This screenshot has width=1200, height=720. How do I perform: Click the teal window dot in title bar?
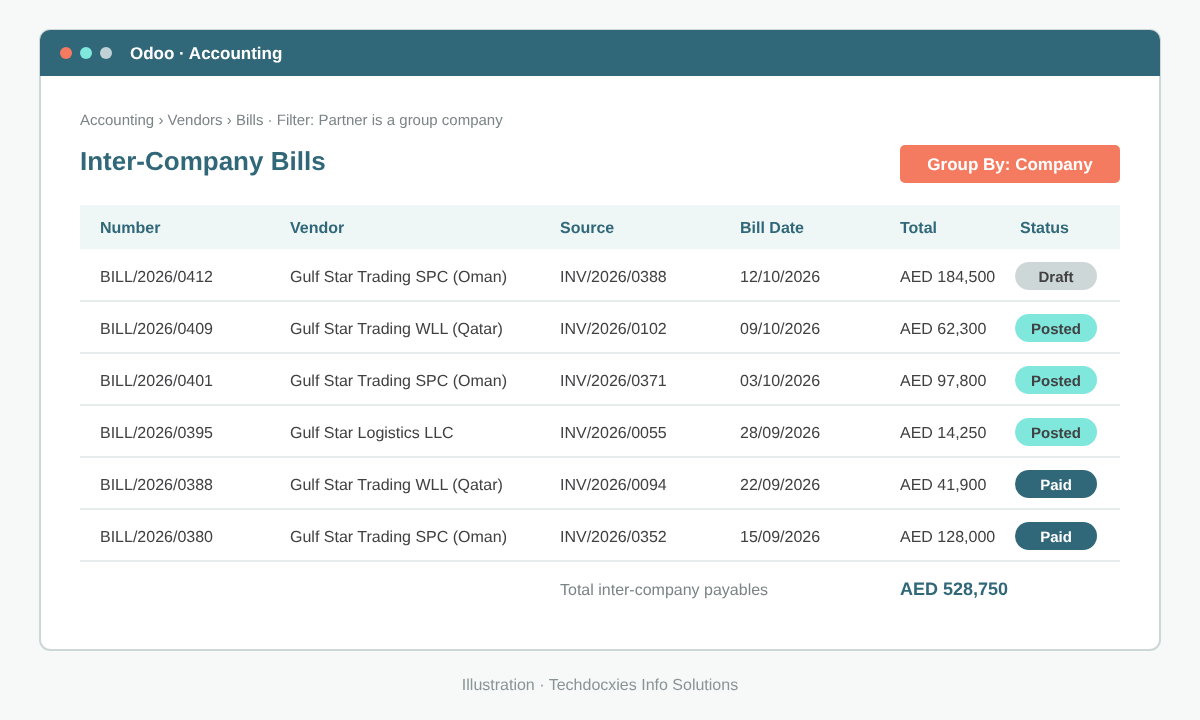[86, 53]
